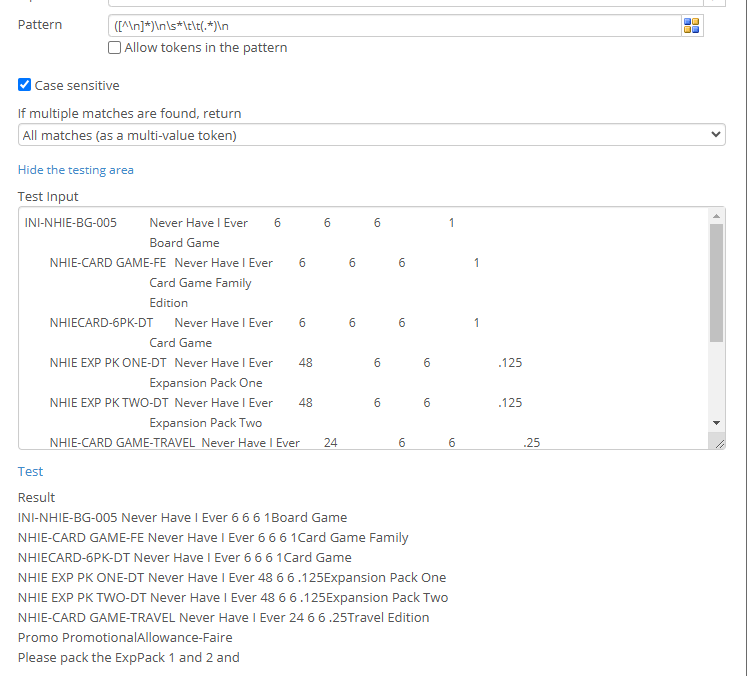Viewport: 747px width, 676px height.
Task: Click 'NHIECARD-6PK-DT' in the Test Input
Action: [x=101, y=323]
